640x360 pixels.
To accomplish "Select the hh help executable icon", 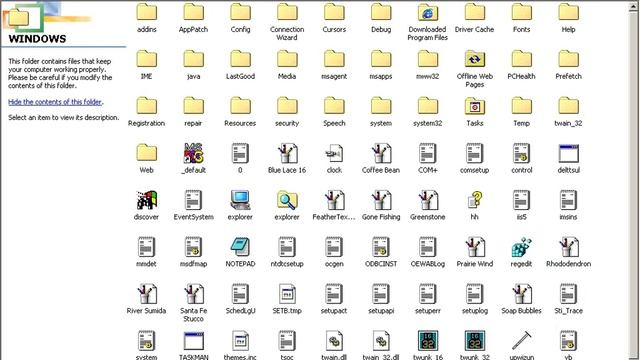I will point(474,200).
